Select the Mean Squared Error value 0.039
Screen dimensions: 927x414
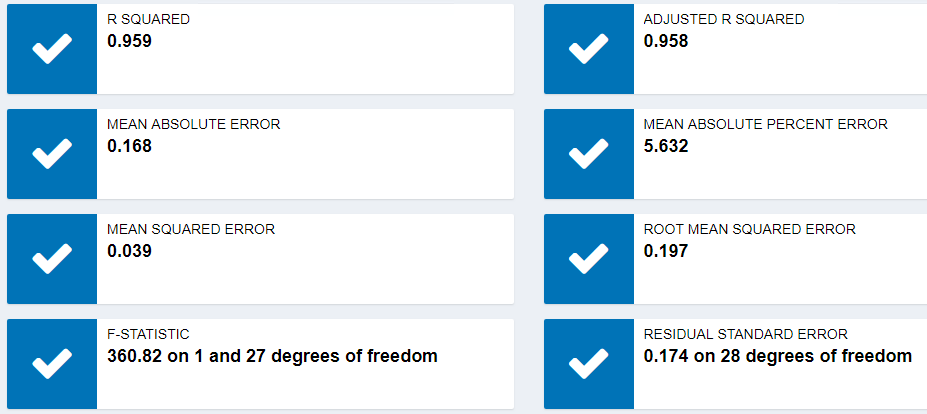pyautogui.click(x=129, y=252)
